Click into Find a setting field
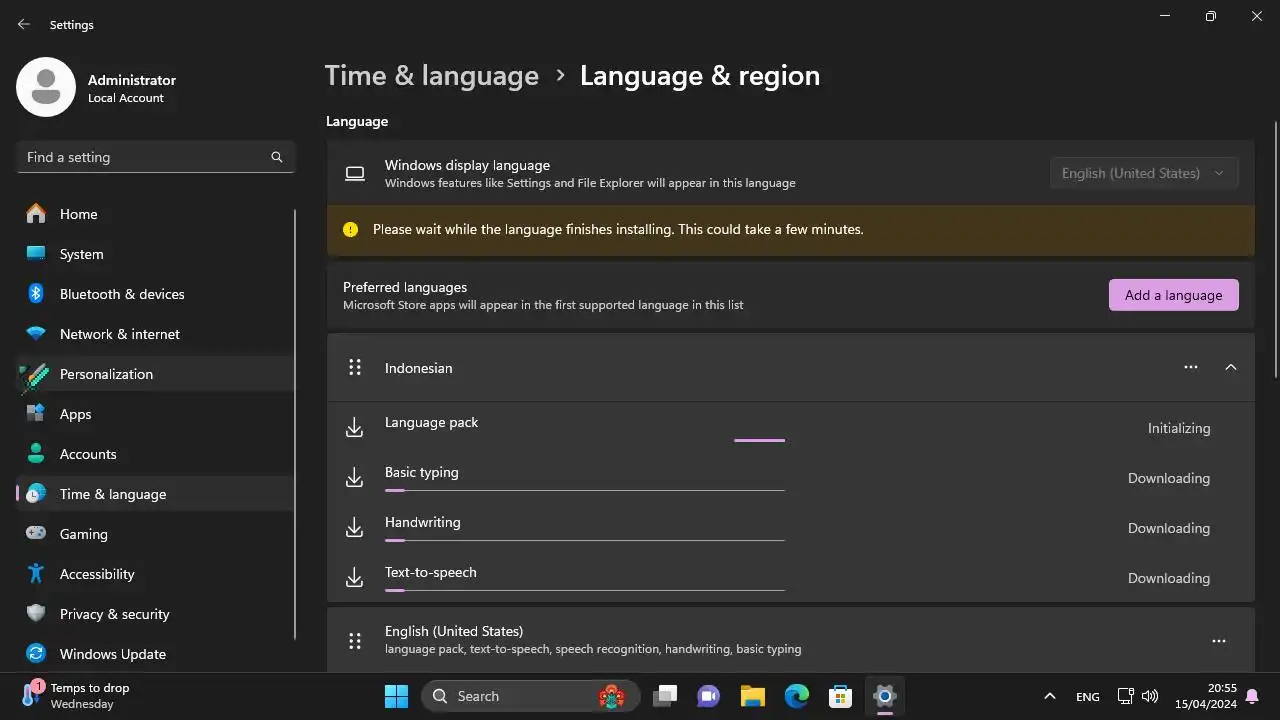 [156, 157]
